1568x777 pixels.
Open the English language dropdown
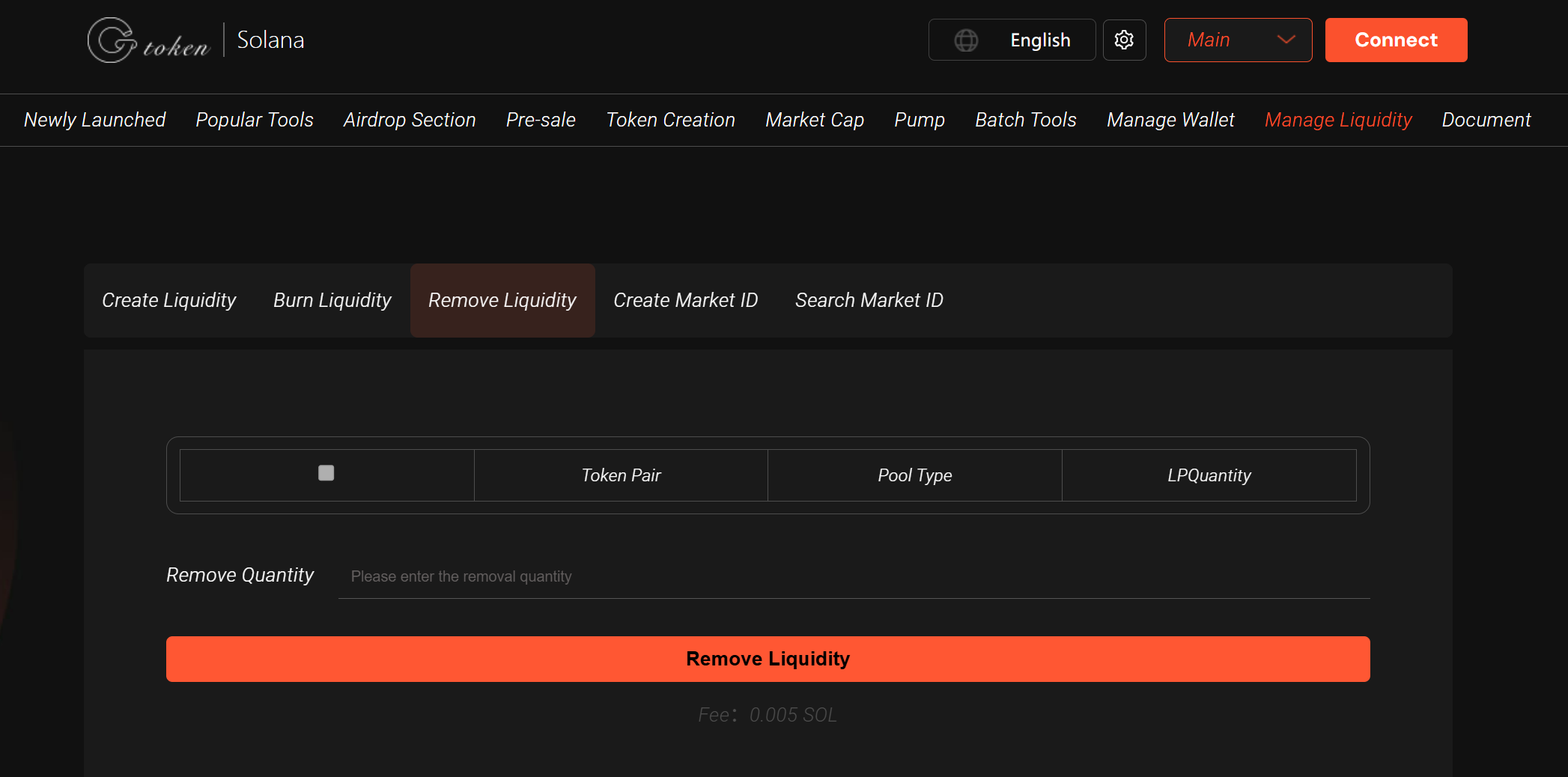1040,40
